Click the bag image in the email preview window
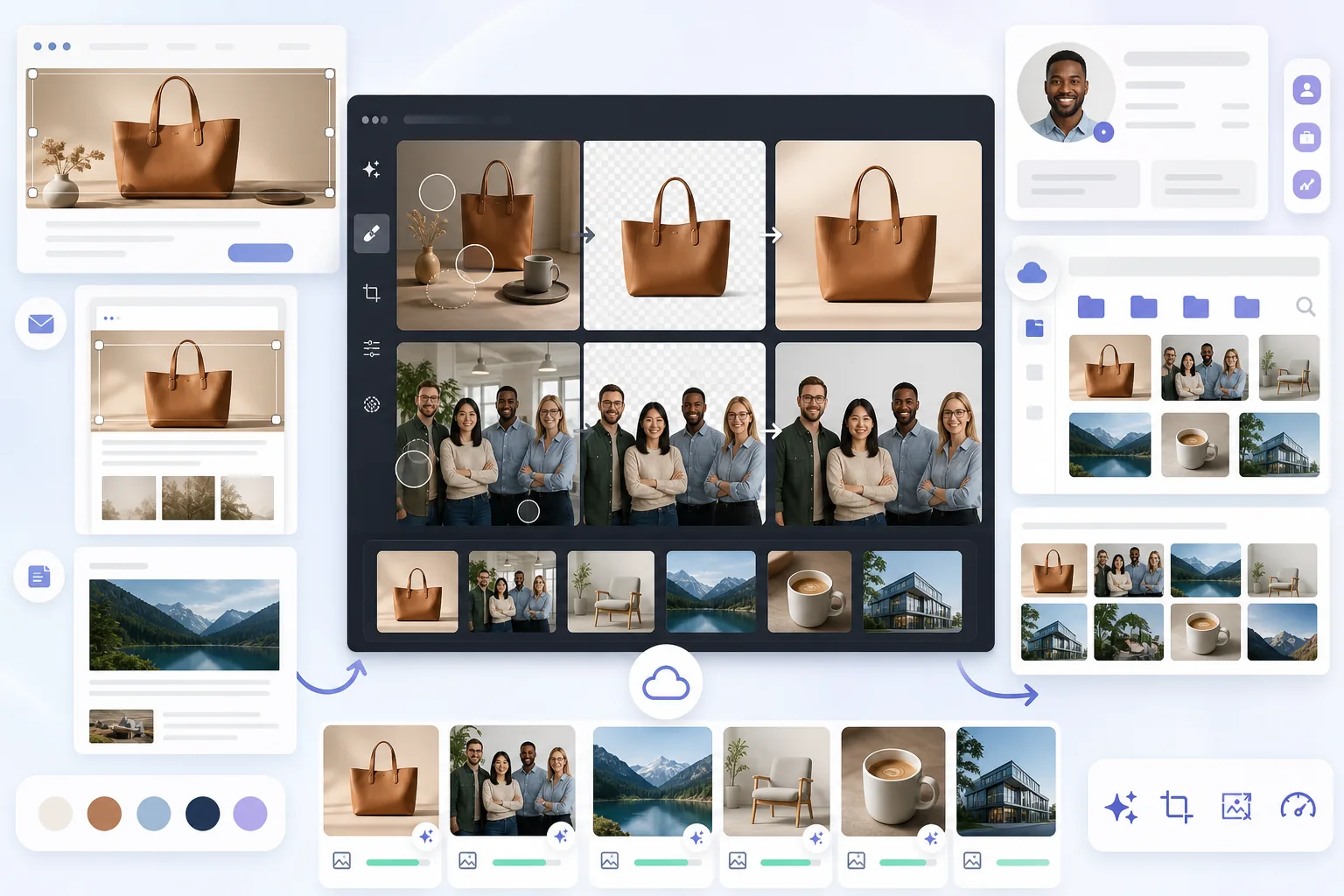The width and height of the screenshot is (1344, 896). coord(187,381)
